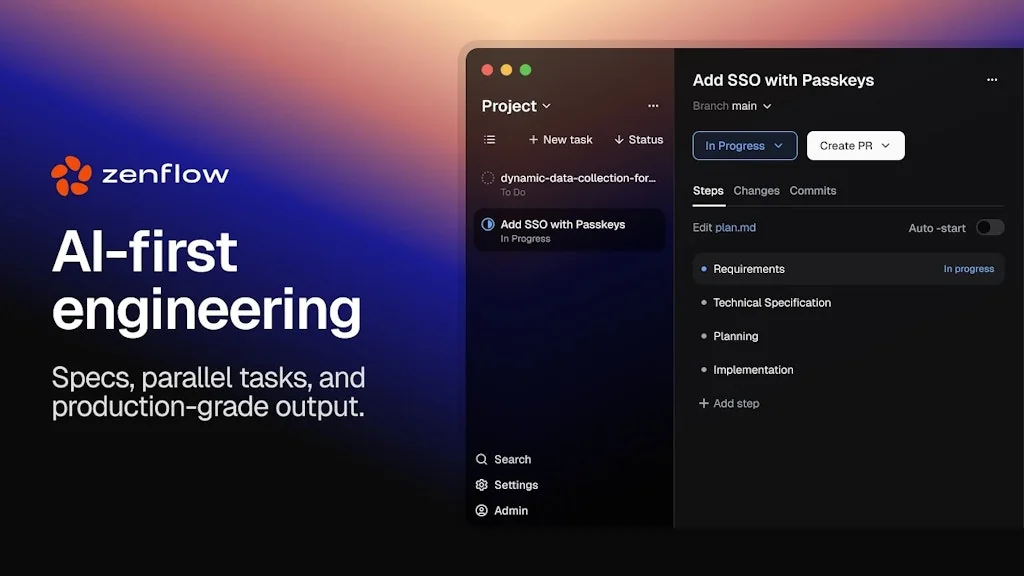Open the Branch main selector
Screen dimensions: 1024x576
pos(732,106)
